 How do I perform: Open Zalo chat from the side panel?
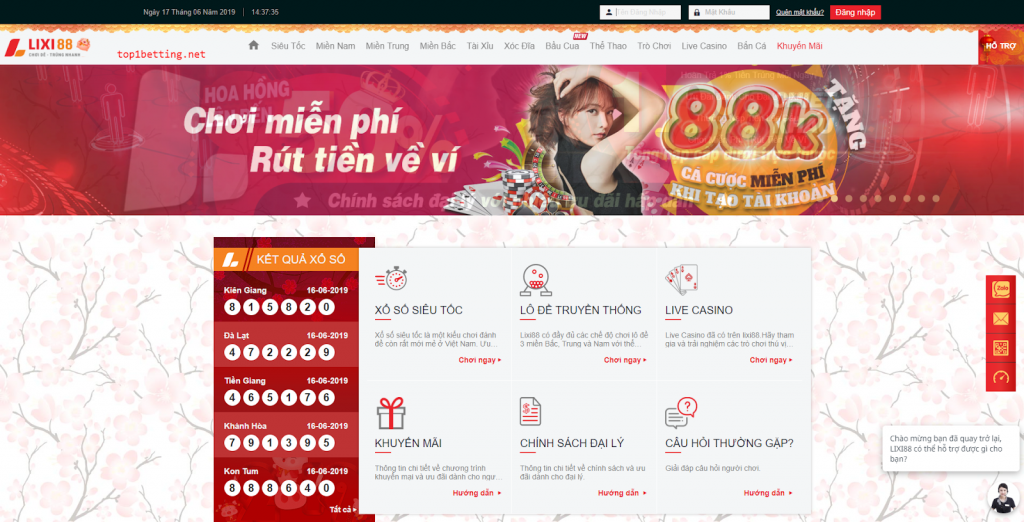pos(1000,289)
